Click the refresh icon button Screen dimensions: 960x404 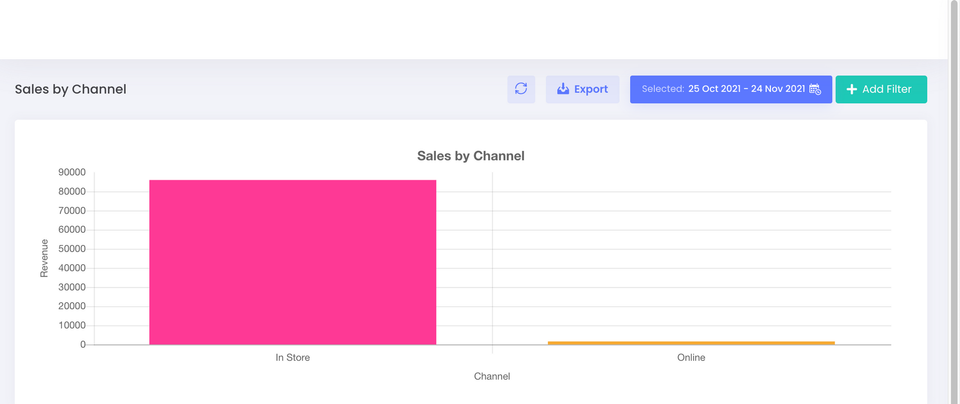click(x=521, y=89)
